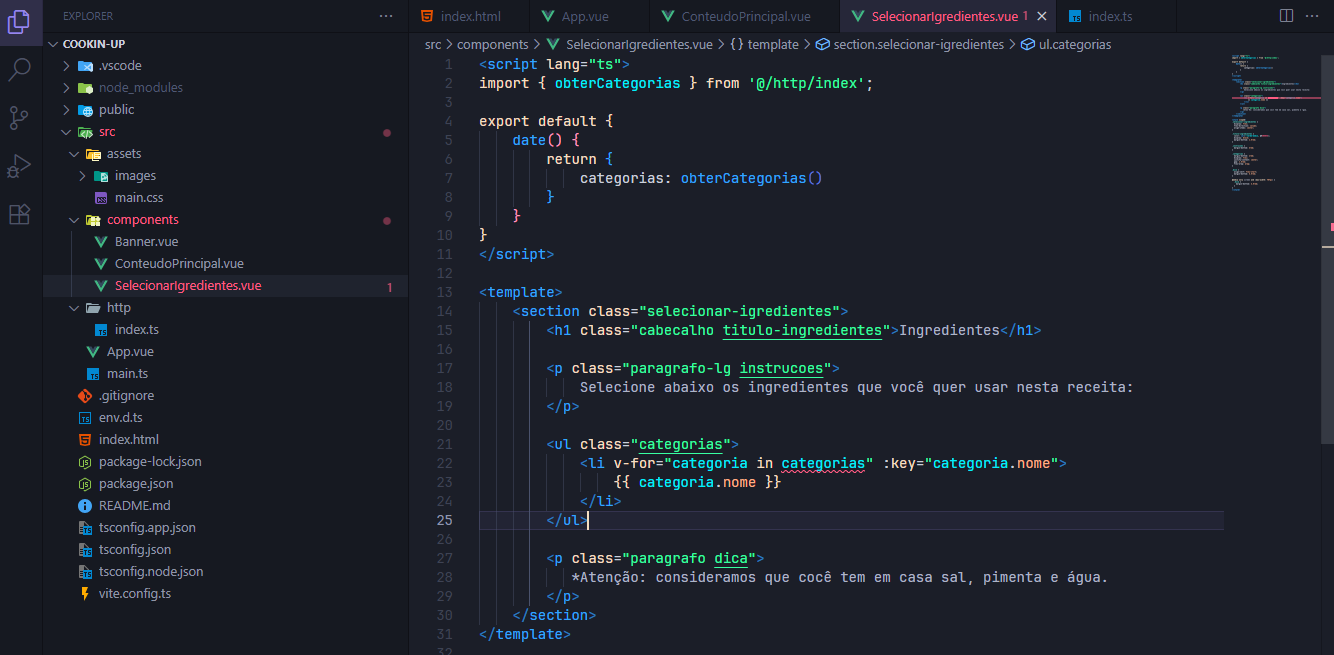Open editor more actions ellipsis menu
The width and height of the screenshot is (1334, 655).
[1313, 16]
